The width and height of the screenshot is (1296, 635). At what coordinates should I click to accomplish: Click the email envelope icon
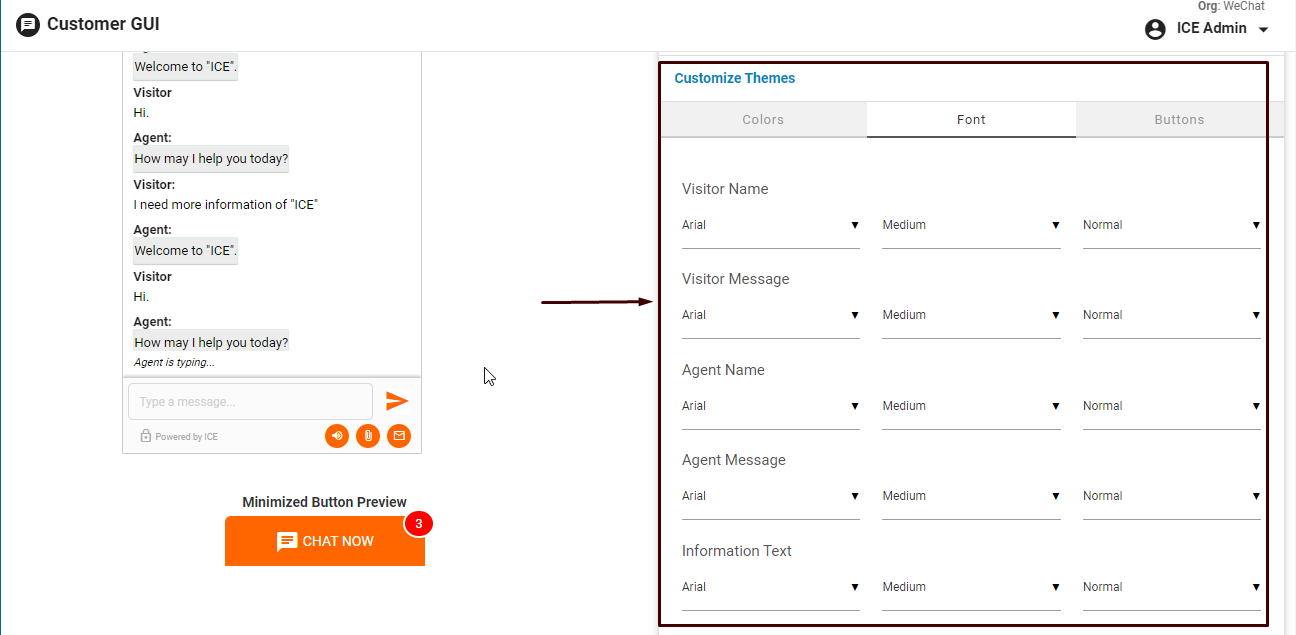[x=399, y=436]
